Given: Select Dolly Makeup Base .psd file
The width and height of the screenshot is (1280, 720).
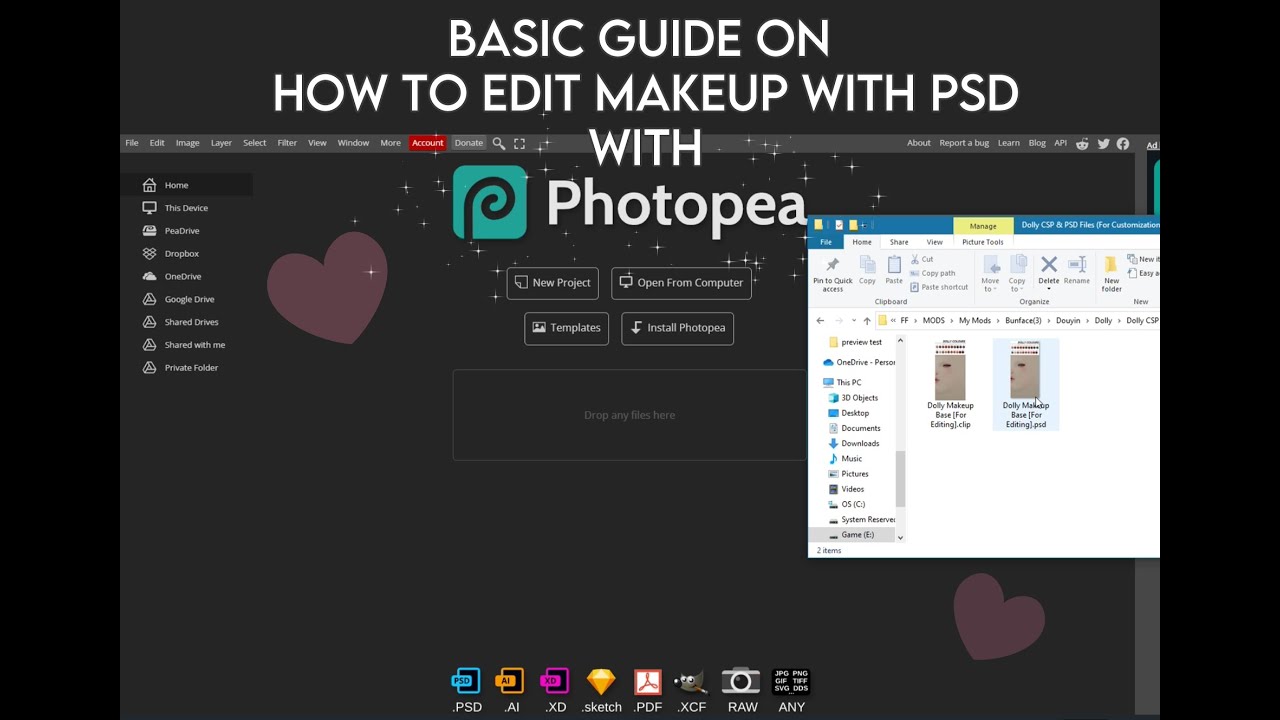Looking at the screenshot, I should click(1026, 385).
